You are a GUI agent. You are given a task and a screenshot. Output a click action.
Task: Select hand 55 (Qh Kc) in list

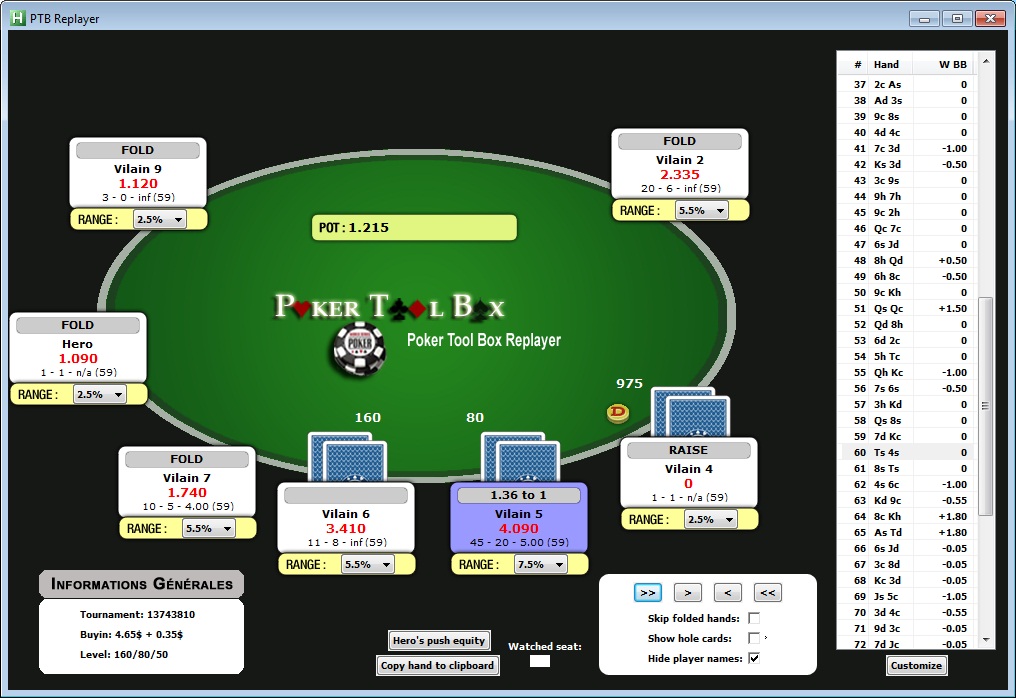point(907,373)
